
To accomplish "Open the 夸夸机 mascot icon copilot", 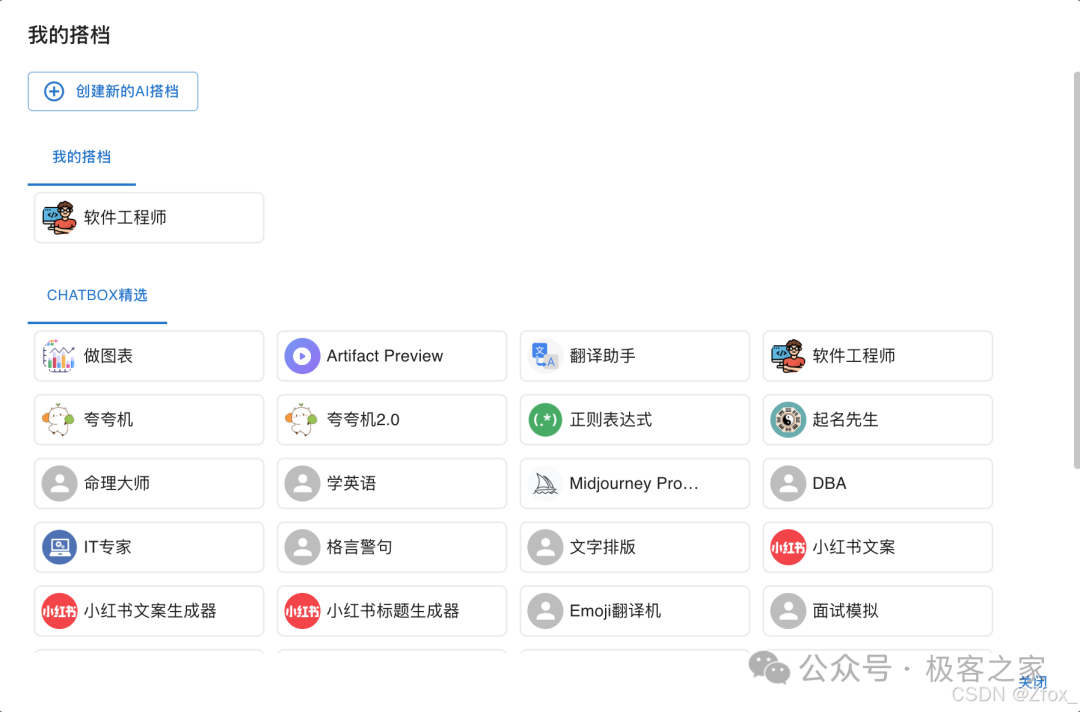I will point(148,419).
